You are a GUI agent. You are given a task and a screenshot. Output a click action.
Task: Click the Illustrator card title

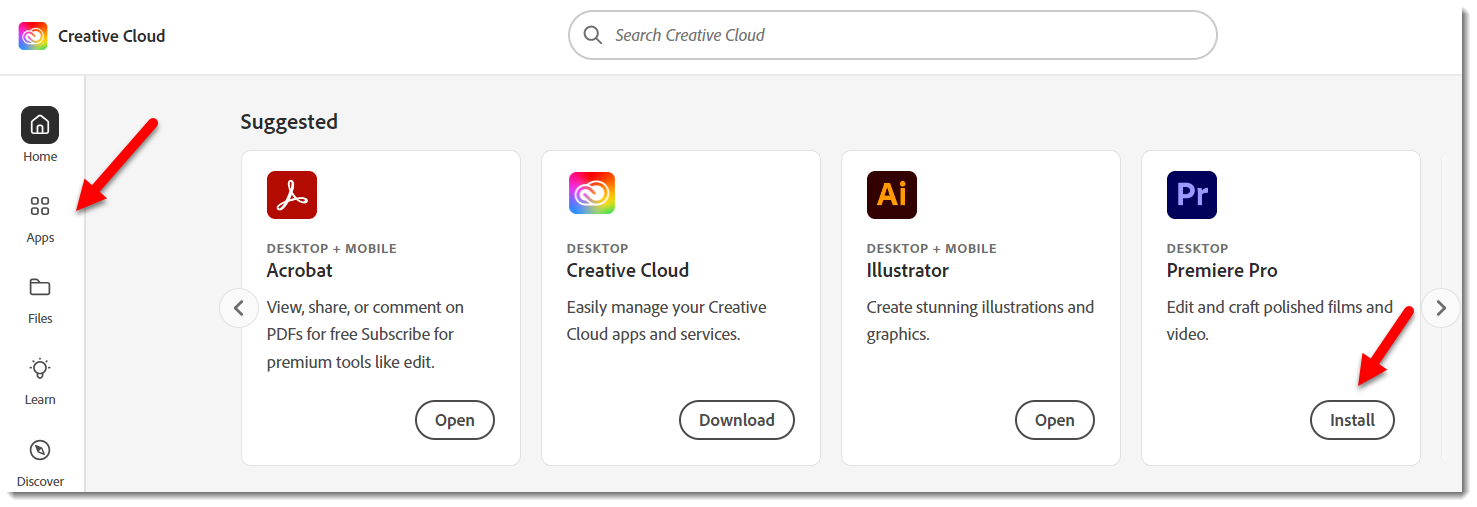pyautogui.click(x=908, y=271)
